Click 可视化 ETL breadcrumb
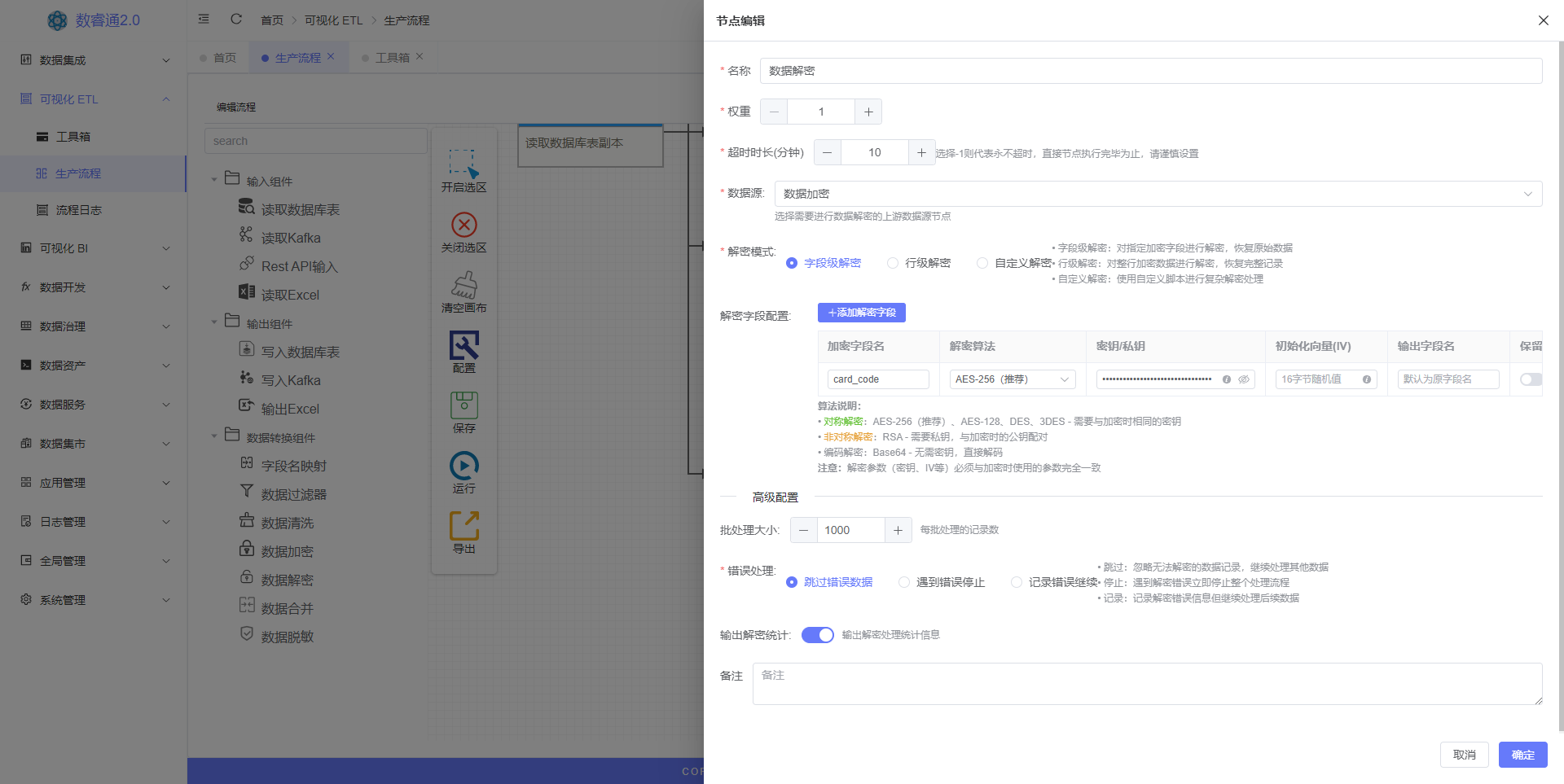Screen dimensions: 1564x784 (333, 20)
